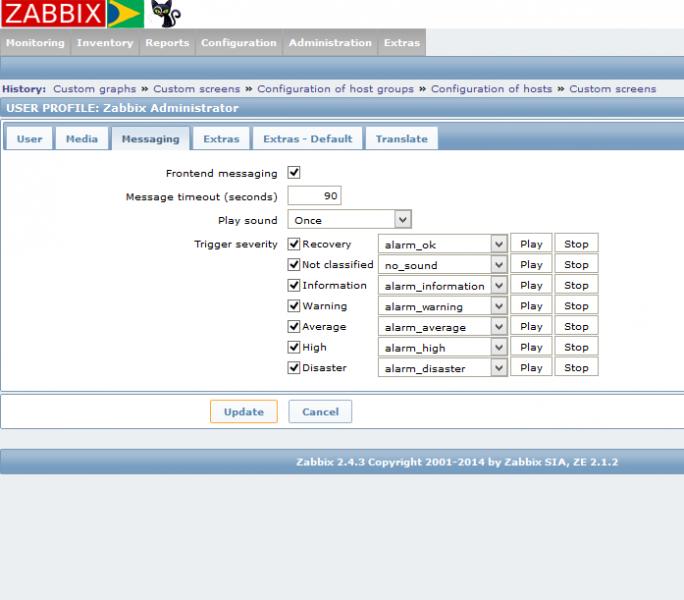Open the alarm_information sound dropdown

[442, 285]
